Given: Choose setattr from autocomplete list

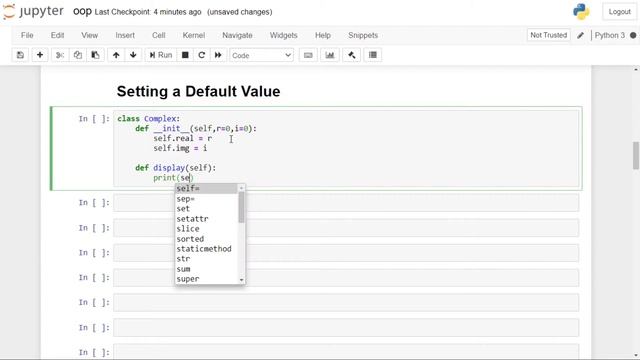Looking at the screenshot, I should [x=207, y=219].
